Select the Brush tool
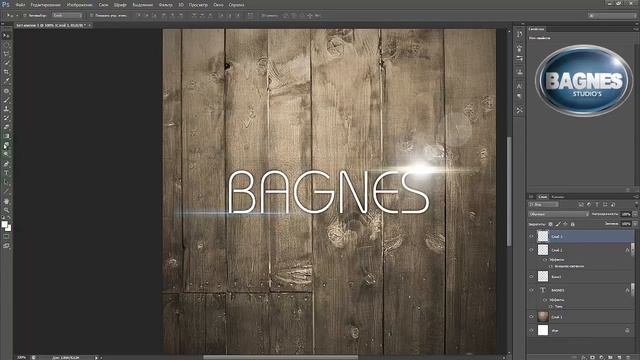This screenshot has height=360, width=640. pos(6,100)
